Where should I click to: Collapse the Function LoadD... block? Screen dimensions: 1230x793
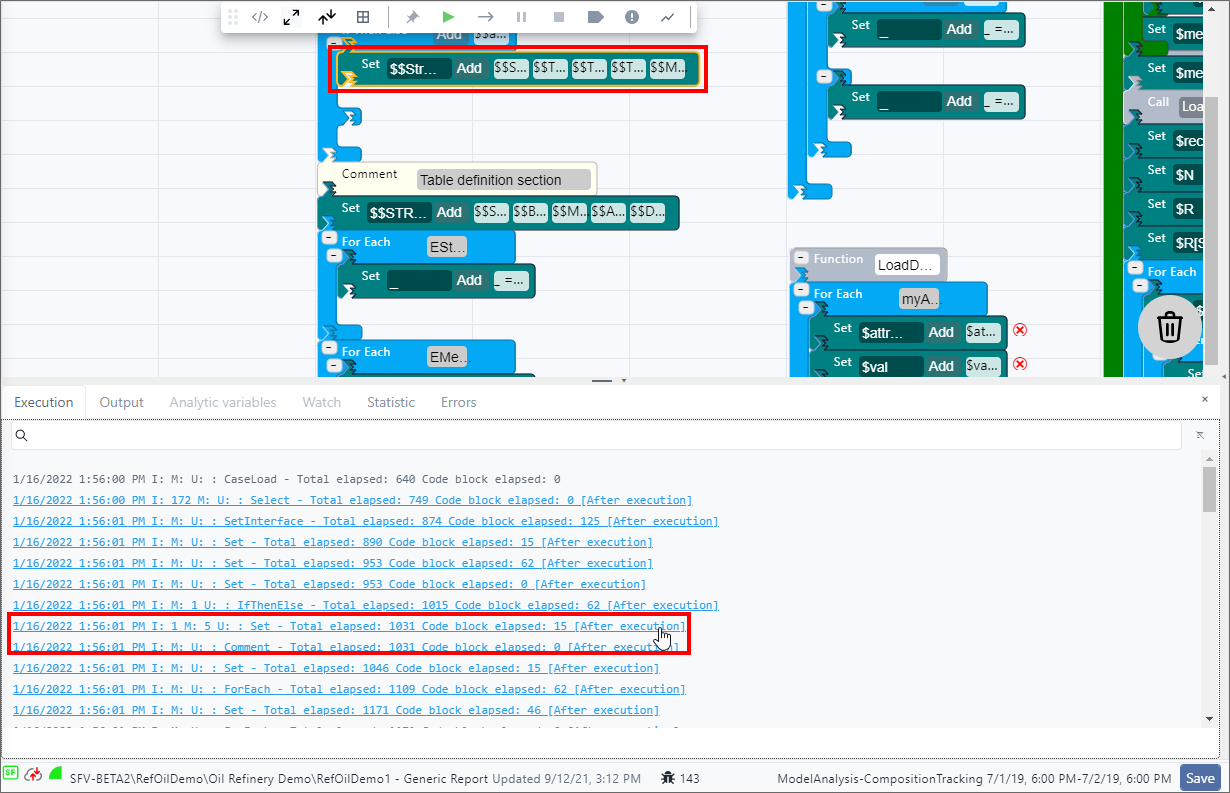pos(801,258)
